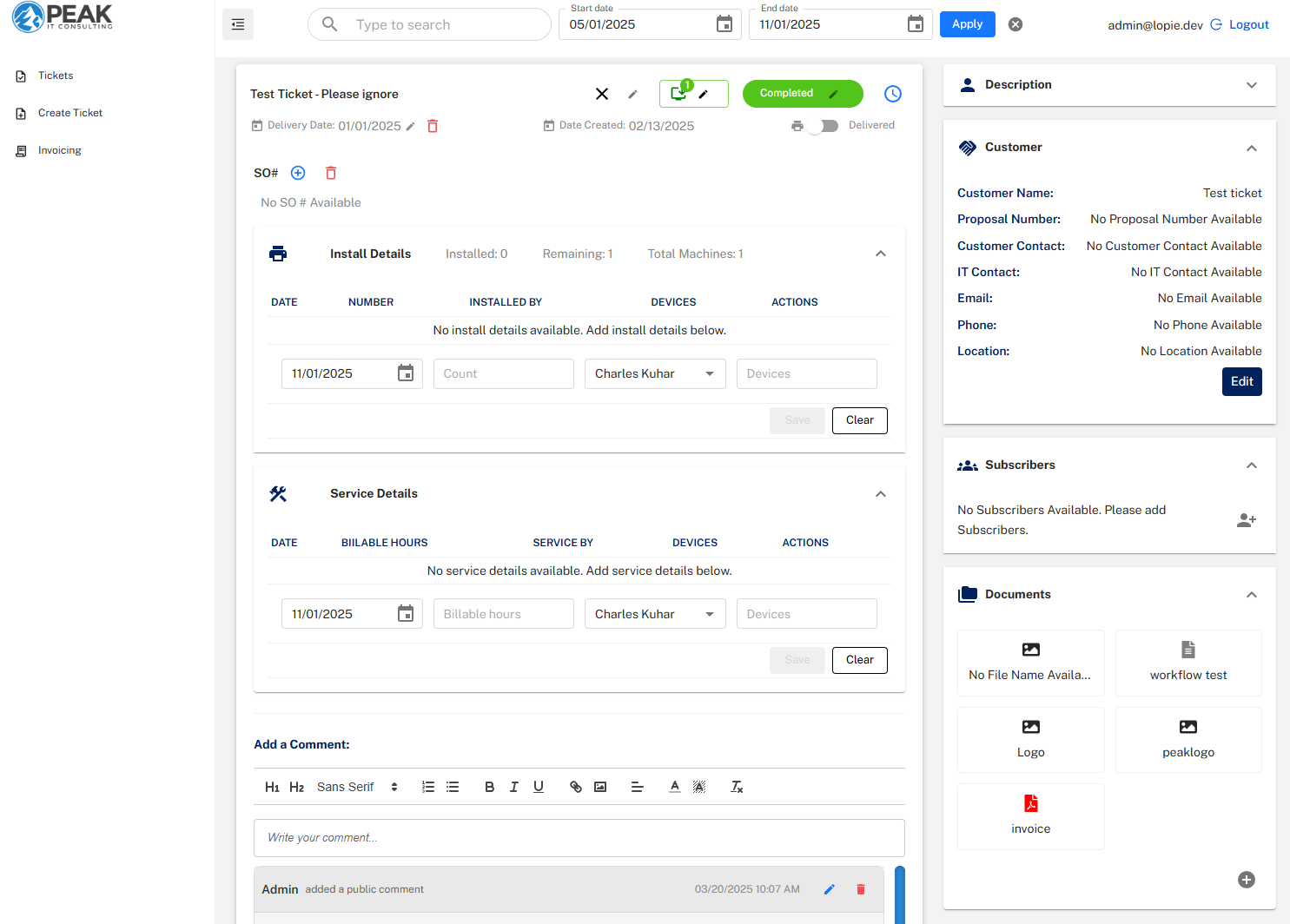Toggle underline formatting in comment editor
The height and width of the screenshot is (924, 1290).
pos(539,786)
